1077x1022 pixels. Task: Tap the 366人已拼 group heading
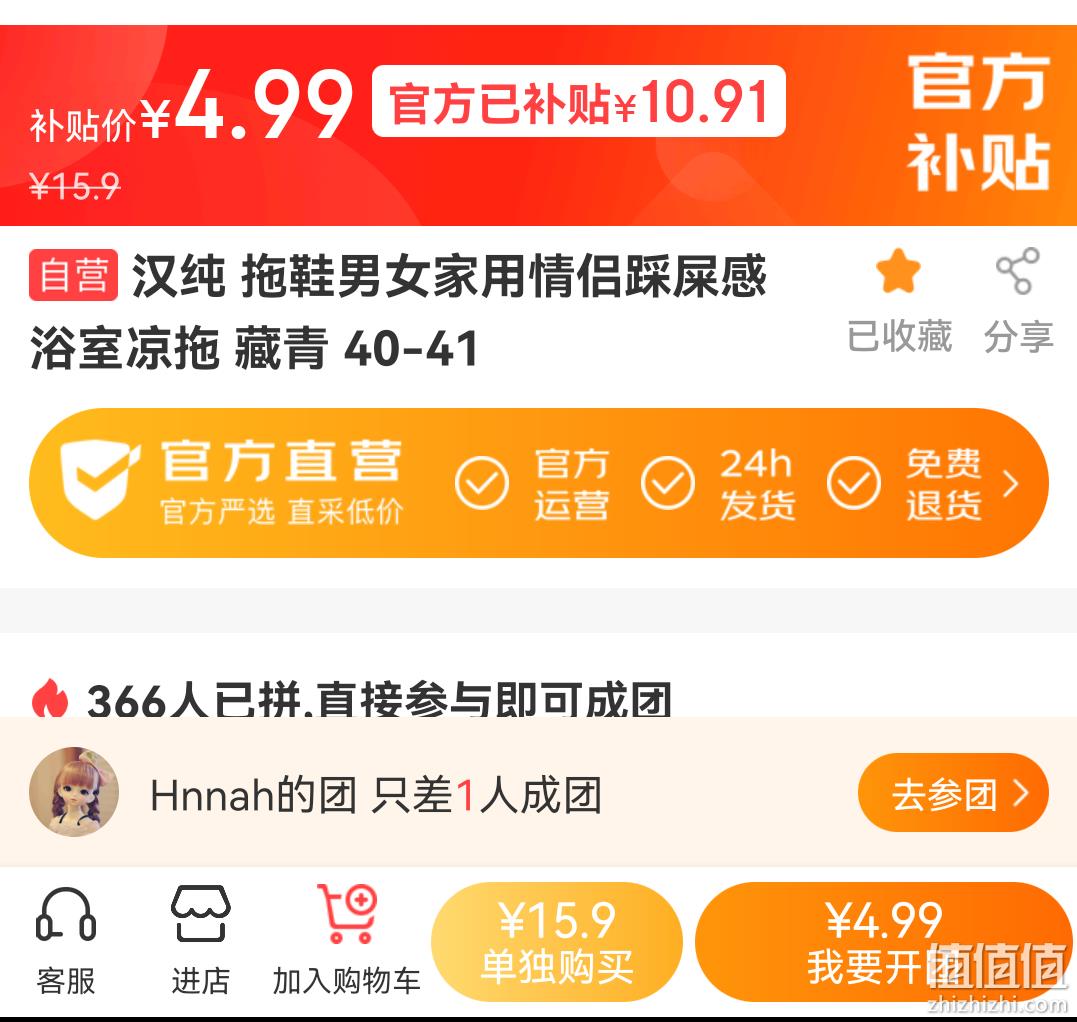click(378, 699)
